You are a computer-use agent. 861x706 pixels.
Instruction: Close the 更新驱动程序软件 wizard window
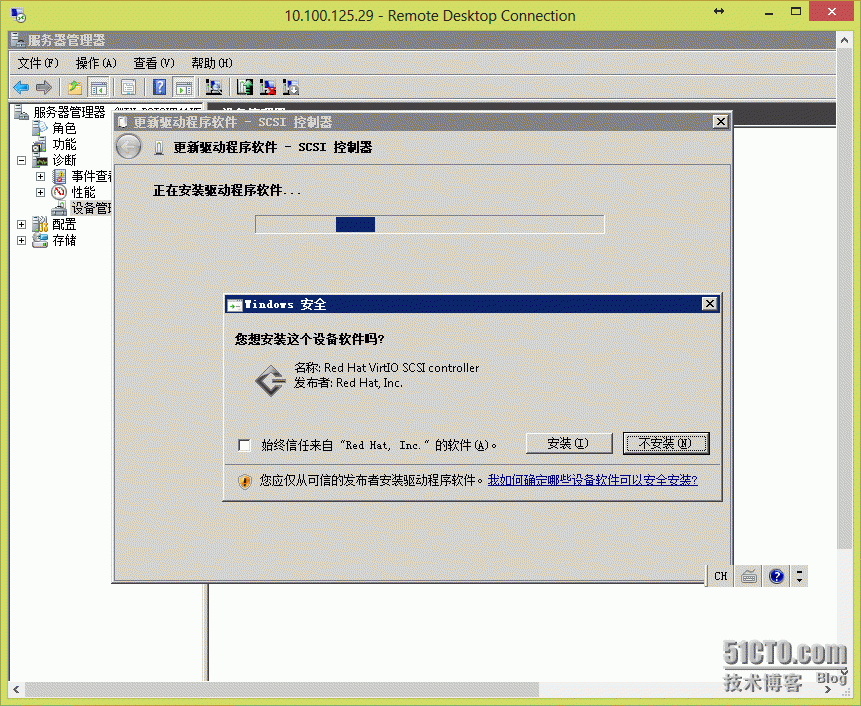(x=720, y=121)
